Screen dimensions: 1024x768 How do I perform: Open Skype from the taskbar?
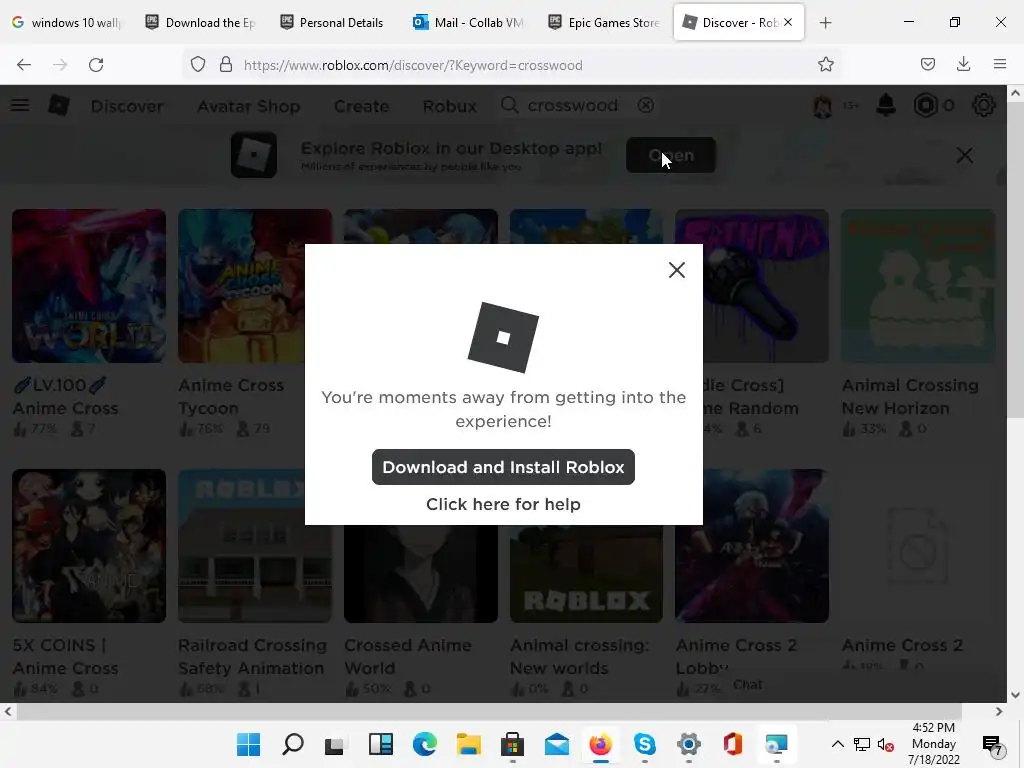pyautogui.click(x=645, y=744)
